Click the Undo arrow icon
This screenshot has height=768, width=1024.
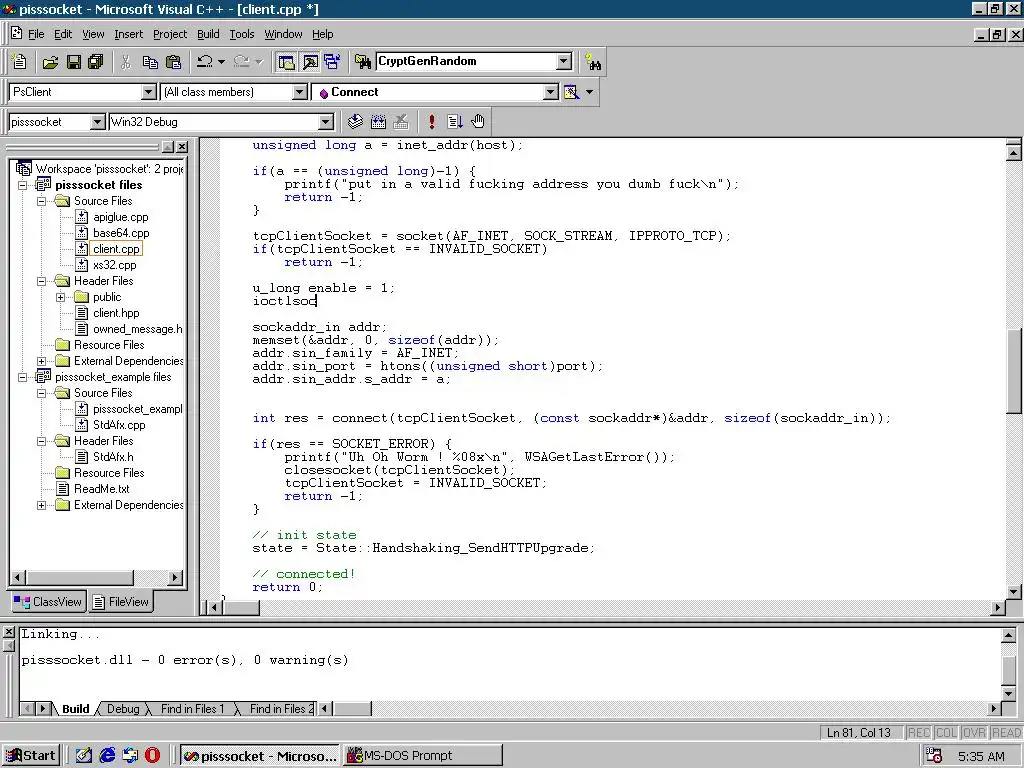[204, 61]
